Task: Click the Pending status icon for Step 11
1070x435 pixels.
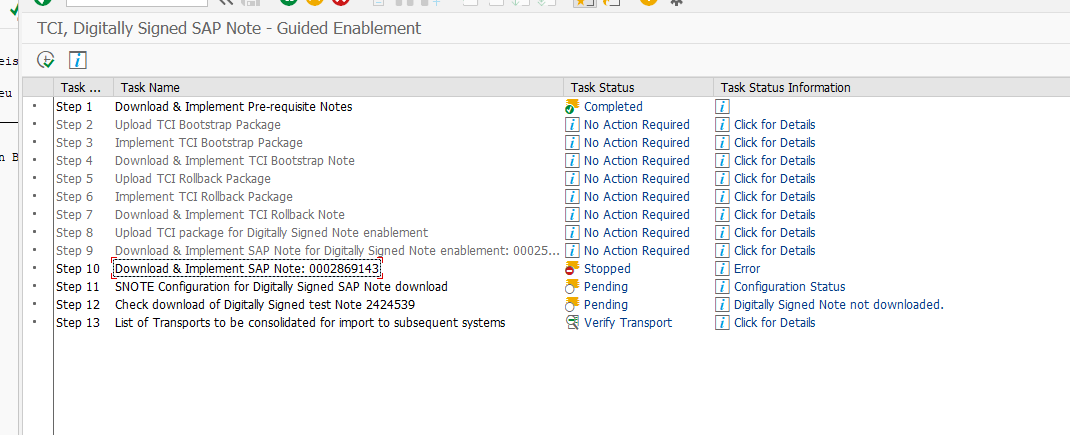Action: (x=572, y=287)
